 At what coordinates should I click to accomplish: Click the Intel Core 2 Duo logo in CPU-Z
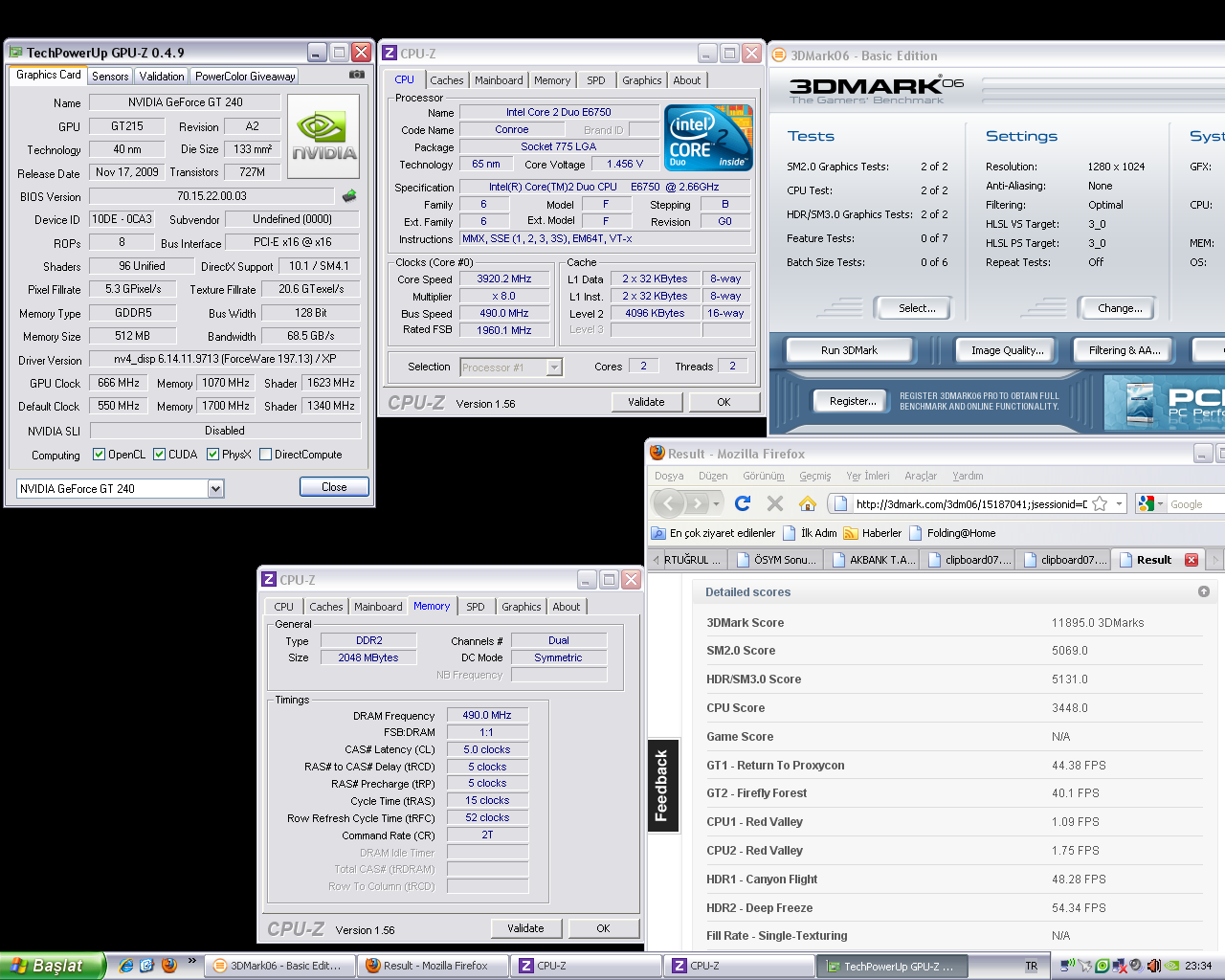pyautogui.click(x=708, y=138)
